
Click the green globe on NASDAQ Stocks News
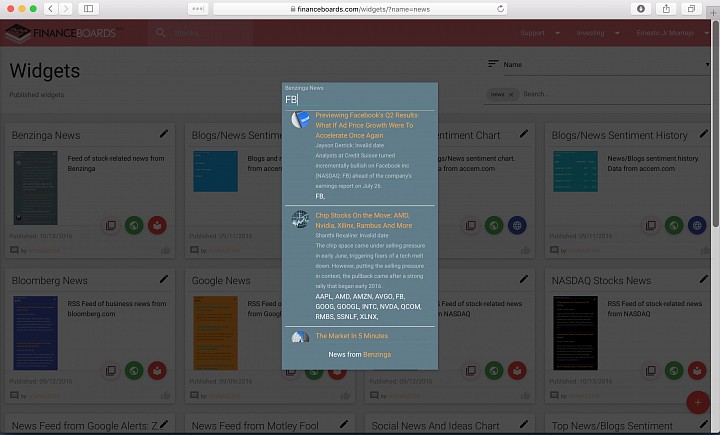tap(674, 371)
